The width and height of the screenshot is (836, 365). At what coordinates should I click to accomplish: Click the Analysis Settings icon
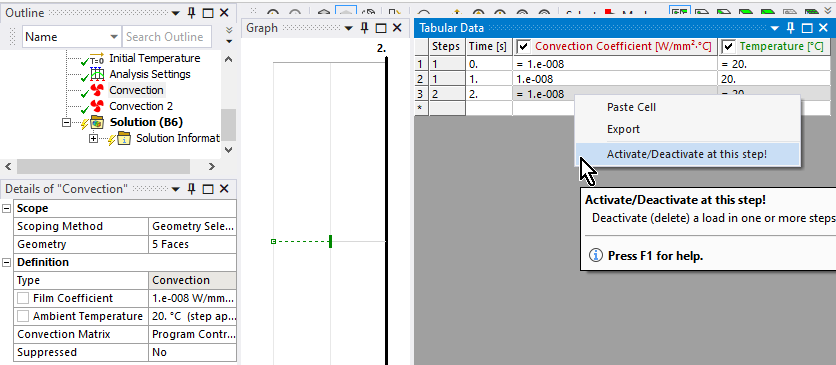point(97,74)
